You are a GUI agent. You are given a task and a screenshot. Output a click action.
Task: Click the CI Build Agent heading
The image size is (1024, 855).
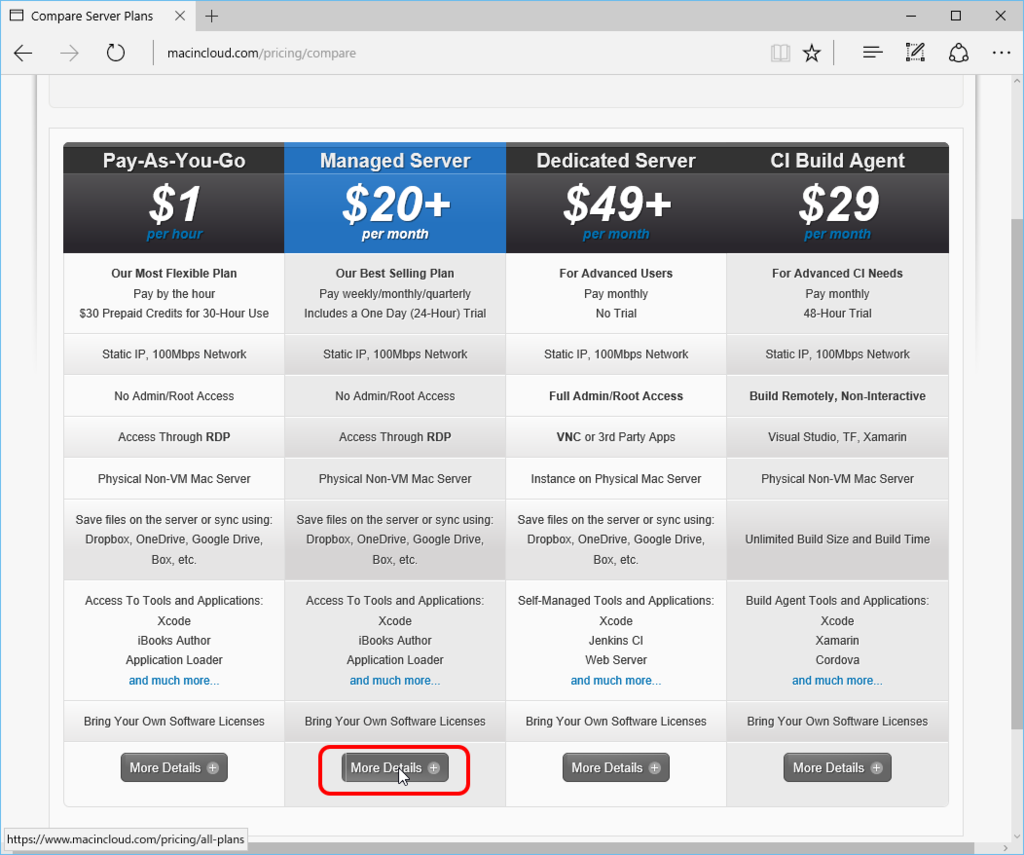(837, 161)
